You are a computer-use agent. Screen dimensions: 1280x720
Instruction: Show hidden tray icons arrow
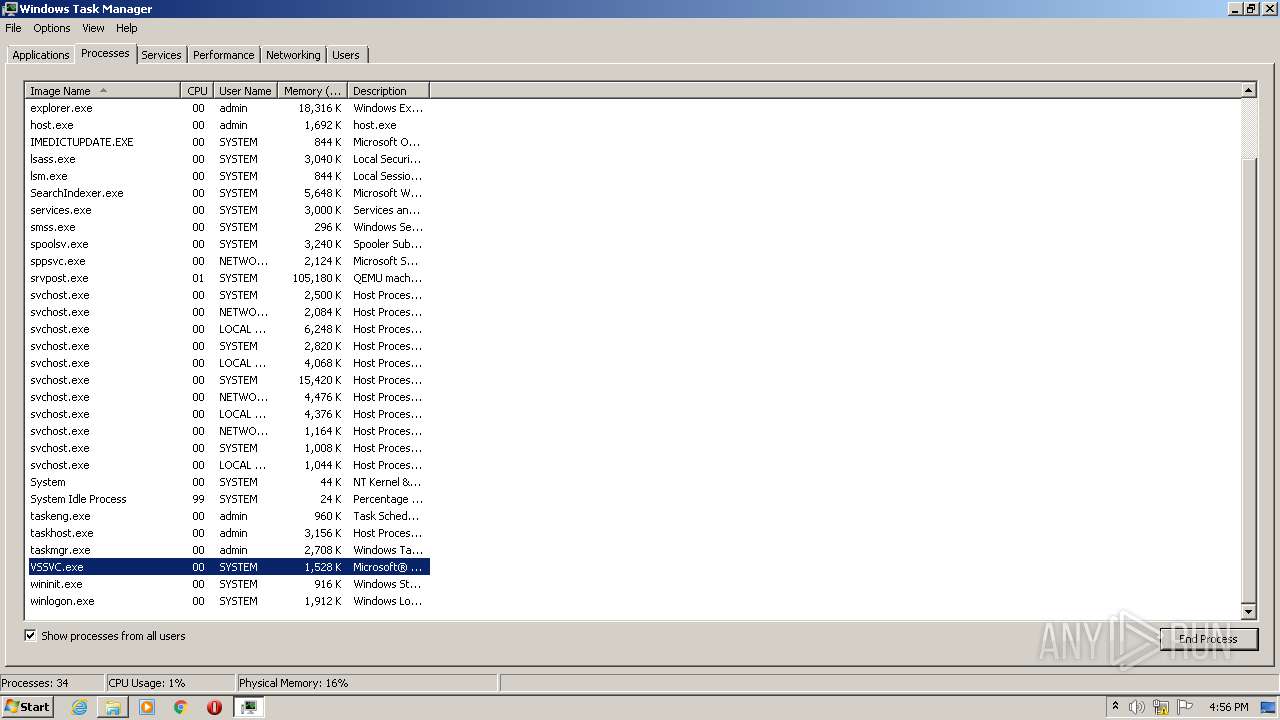coord(1116,707)
